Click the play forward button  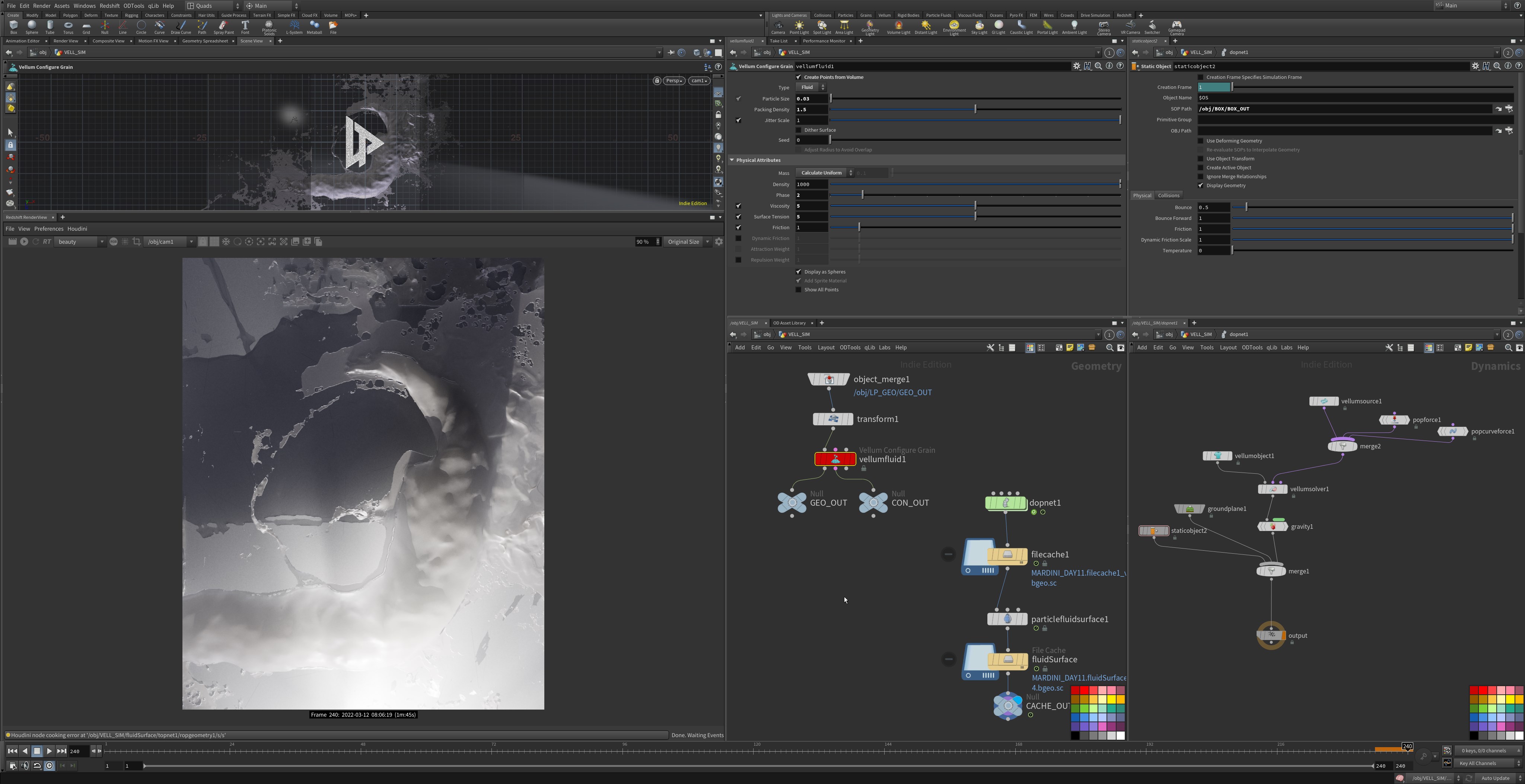coord(49,751)
